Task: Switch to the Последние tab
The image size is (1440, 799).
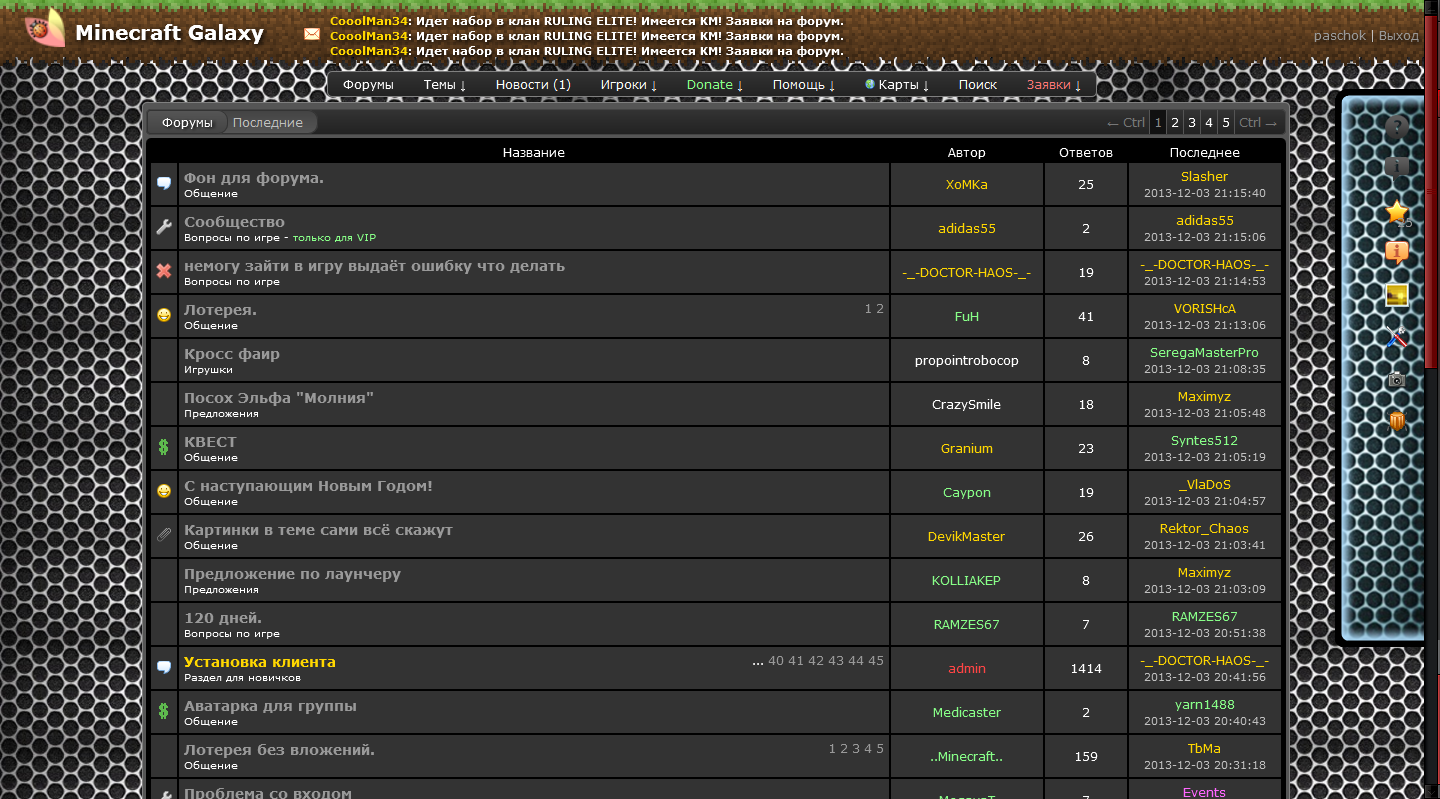Action: pos(268,122)
